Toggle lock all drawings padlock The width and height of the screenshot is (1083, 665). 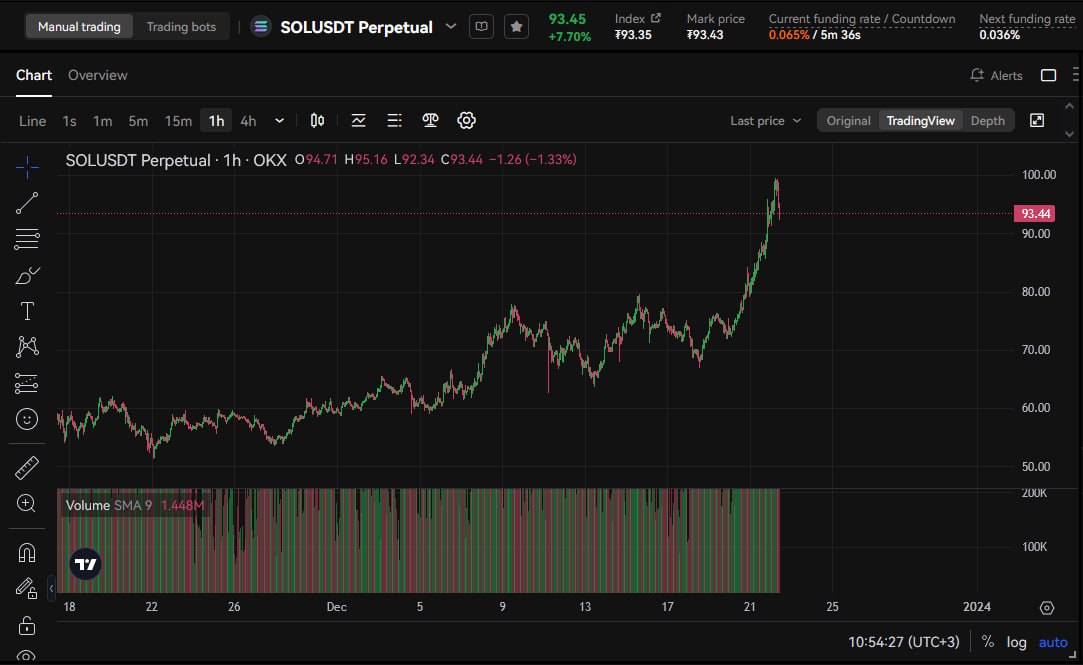coord(27,626)
